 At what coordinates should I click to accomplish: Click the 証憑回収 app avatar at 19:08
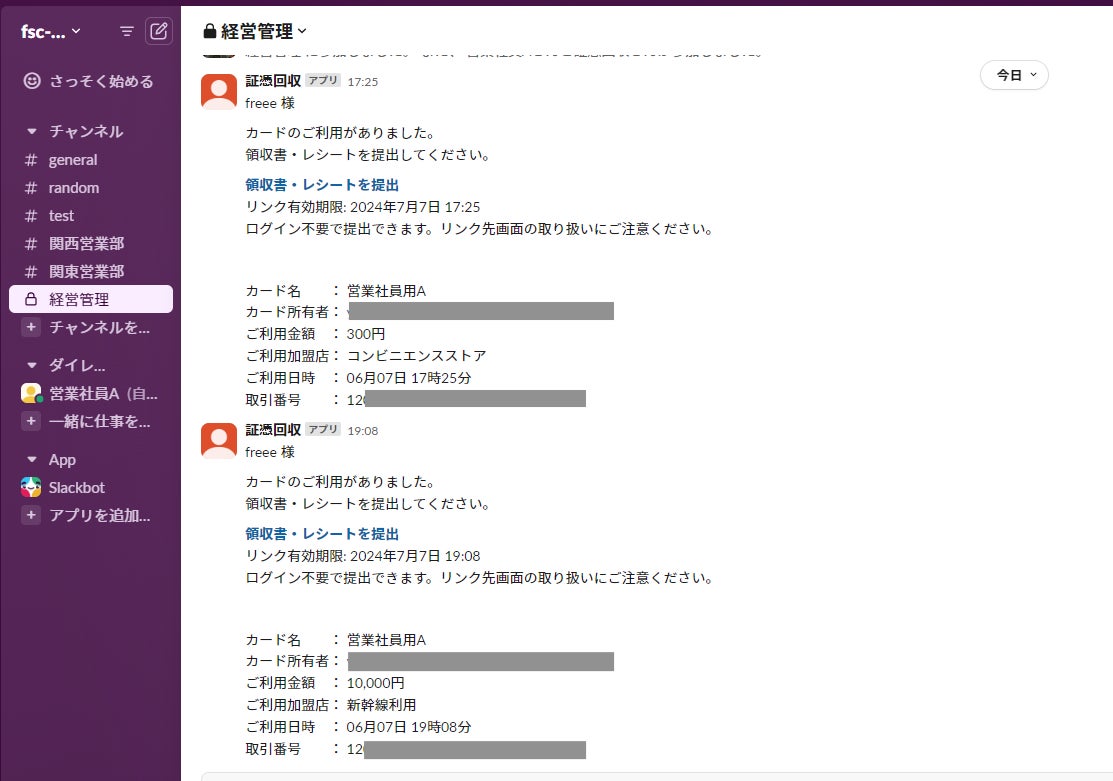pos(219,440)
